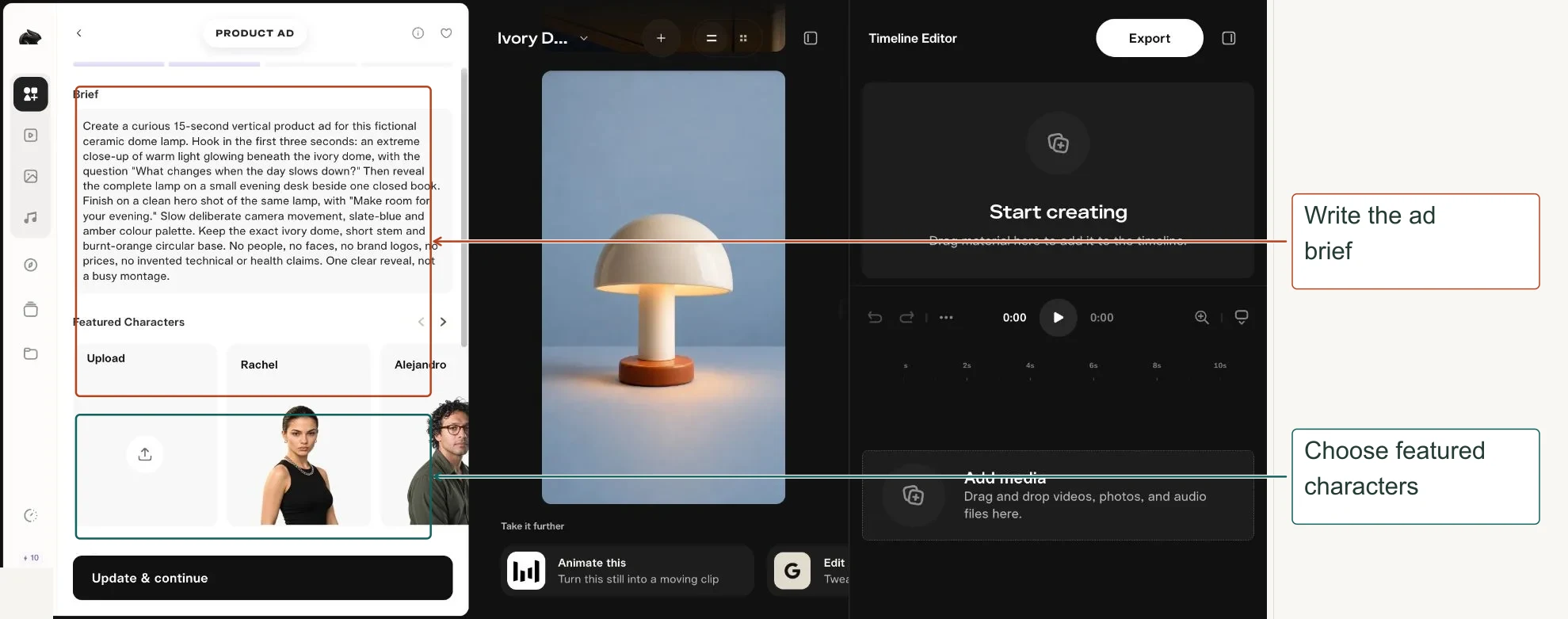Screen dimensions: 1568x619
Task: Click into the Brief text field
Action: (x=263, y=201)
